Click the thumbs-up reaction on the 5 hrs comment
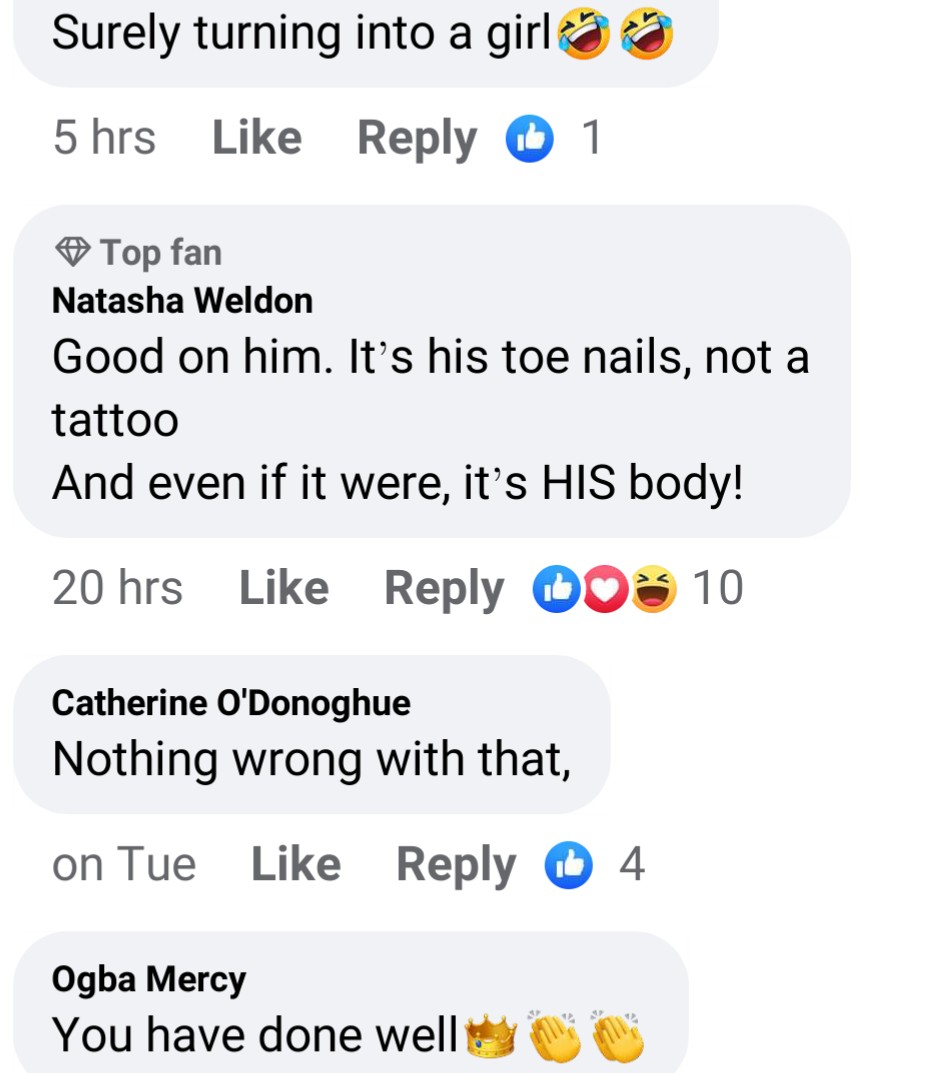This screenshot has height=1073, width=926. pyautogui.click(x=529, y=138)
